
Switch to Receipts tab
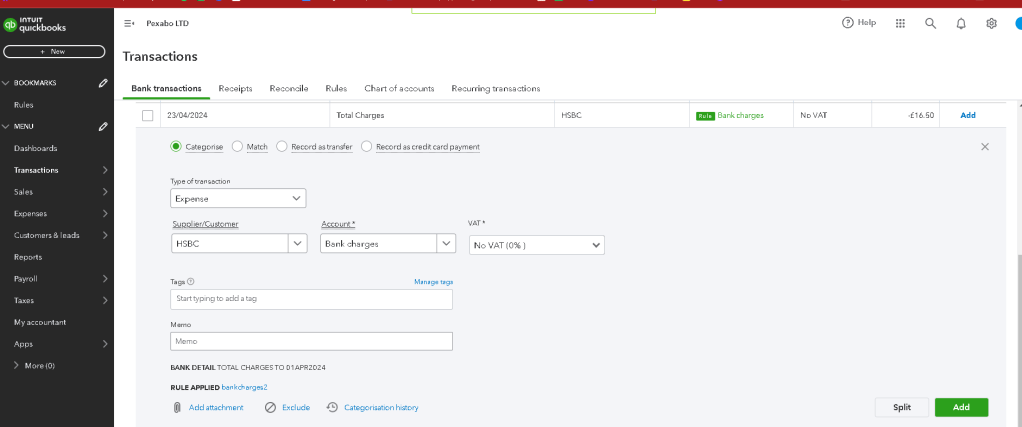coord(235,89)
